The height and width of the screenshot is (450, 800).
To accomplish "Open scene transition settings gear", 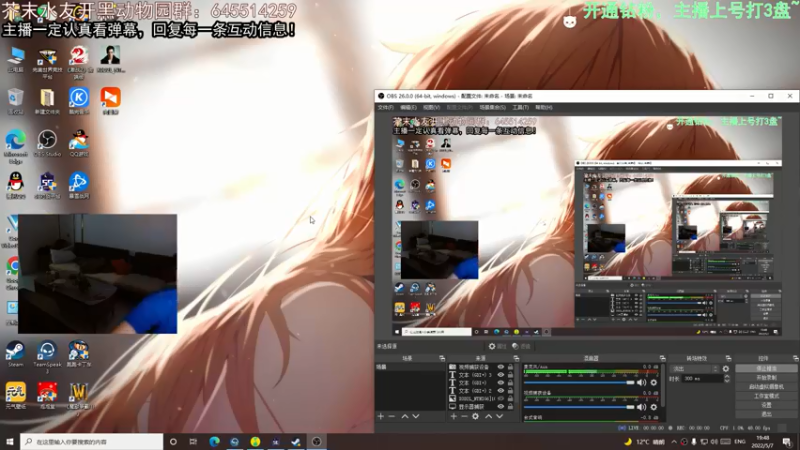I will click(726, 368).
